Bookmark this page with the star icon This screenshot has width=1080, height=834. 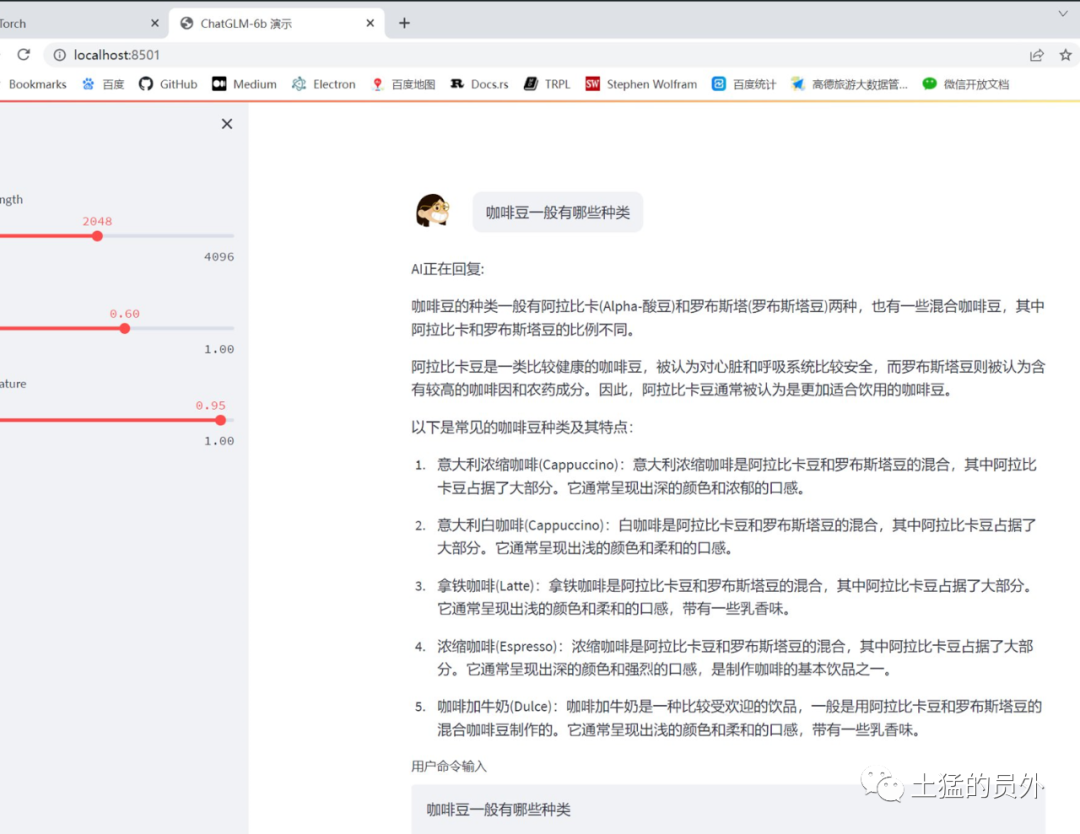click(x=1066, y=55)
